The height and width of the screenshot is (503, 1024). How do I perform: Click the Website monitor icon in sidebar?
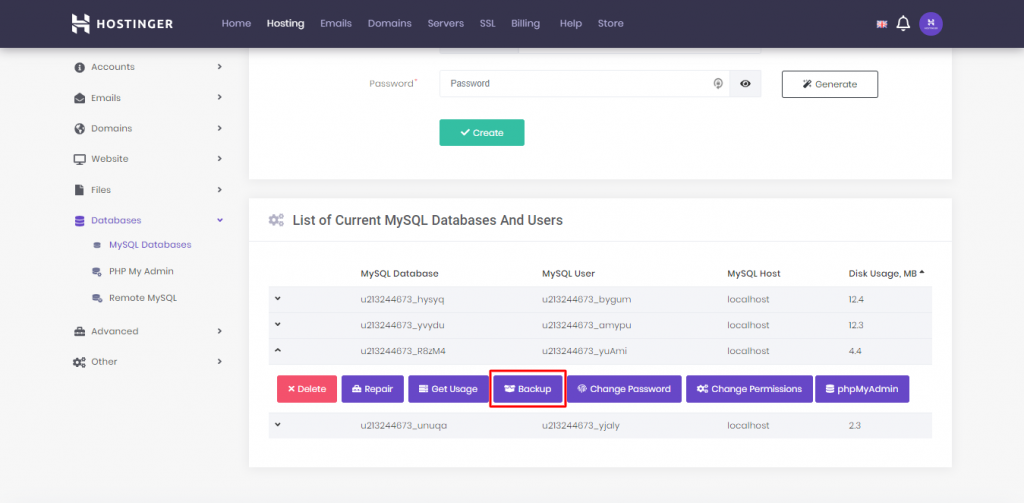pyautogui.click(x=80, y=159)
